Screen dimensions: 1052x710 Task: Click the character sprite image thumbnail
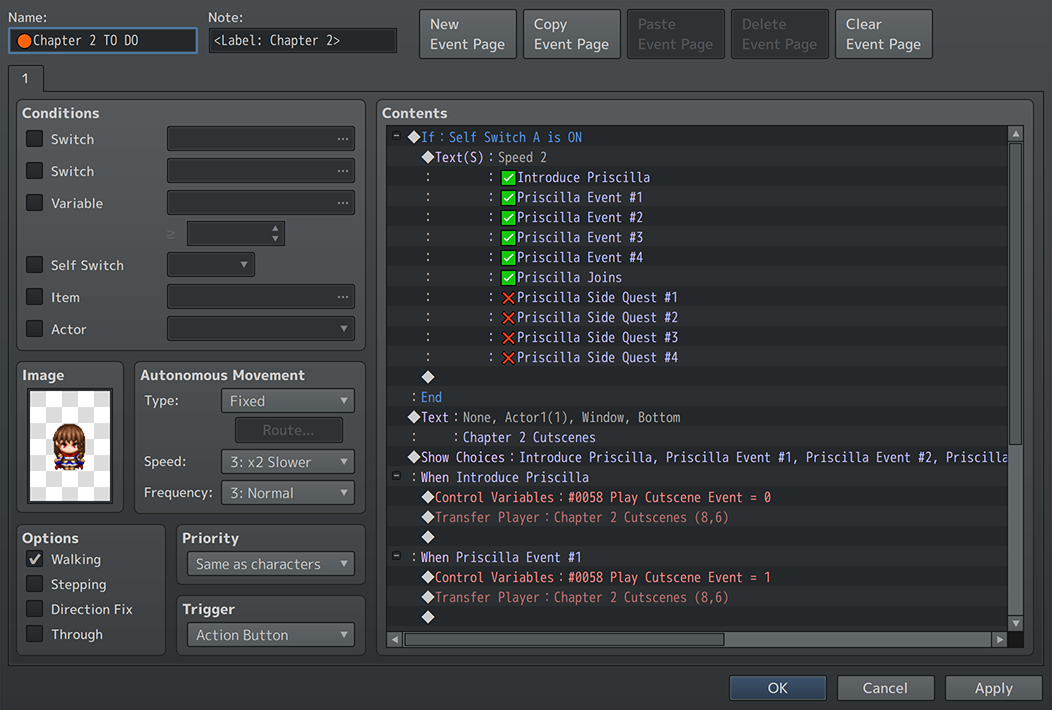[70, 446]
